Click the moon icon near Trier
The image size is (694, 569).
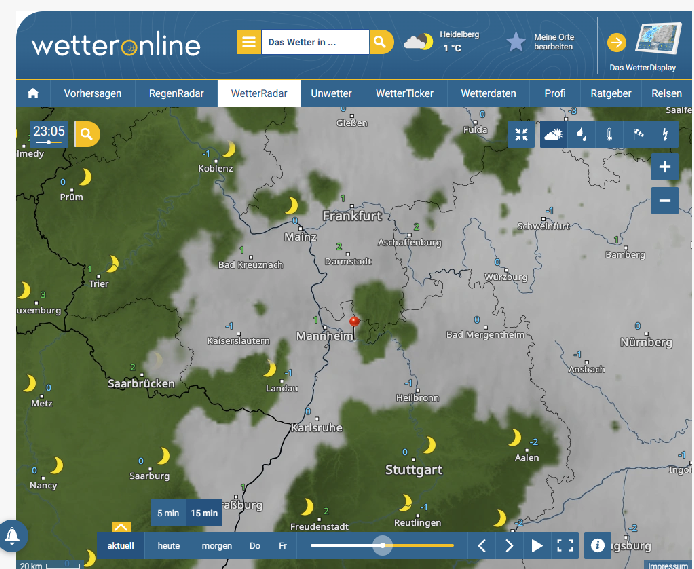pyautogui.click(x=113, y=264)
